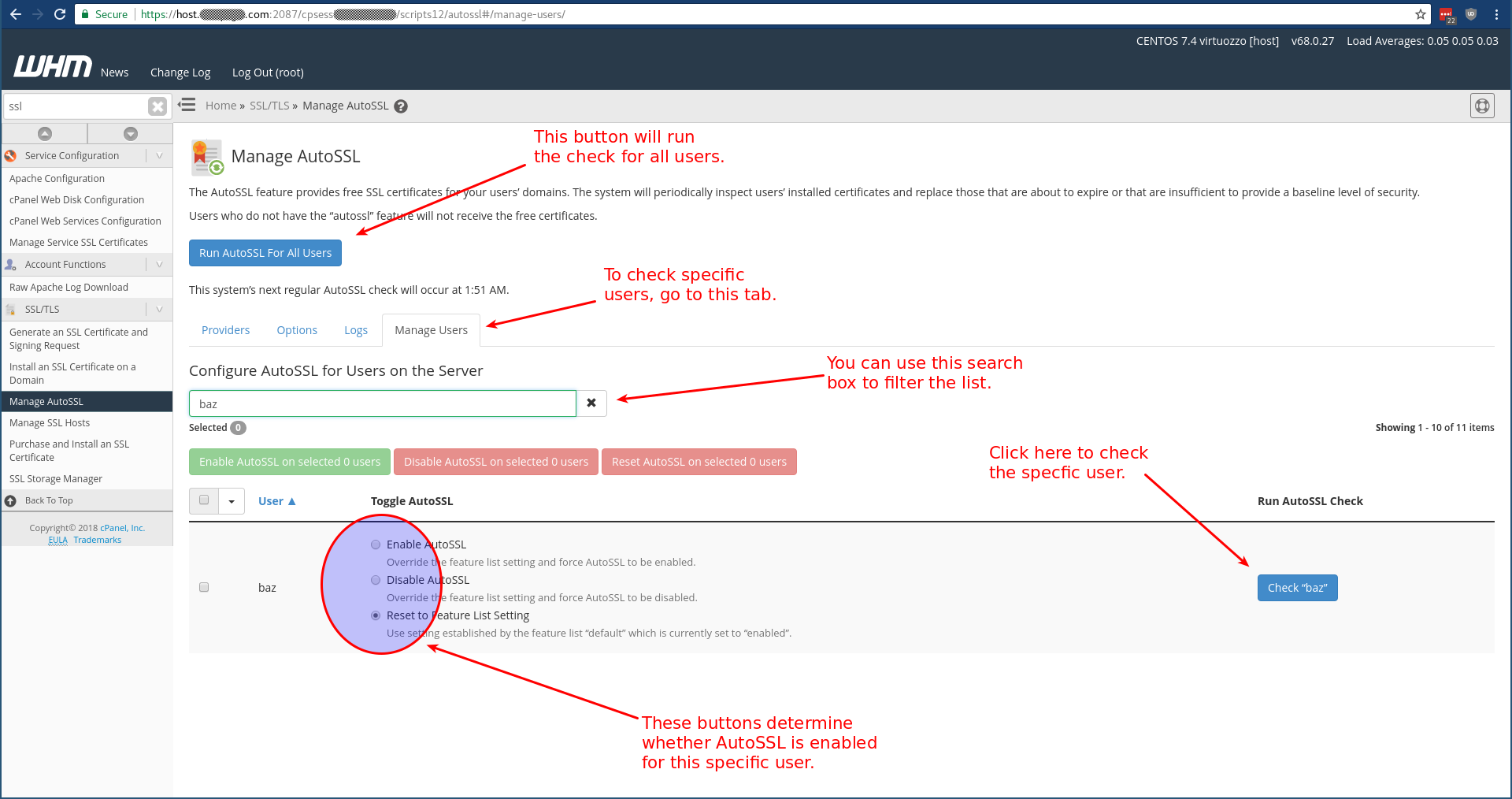Click the support lifesaver icon
The width and height of the screenshot is (1512, 799).
[1481, 106]
